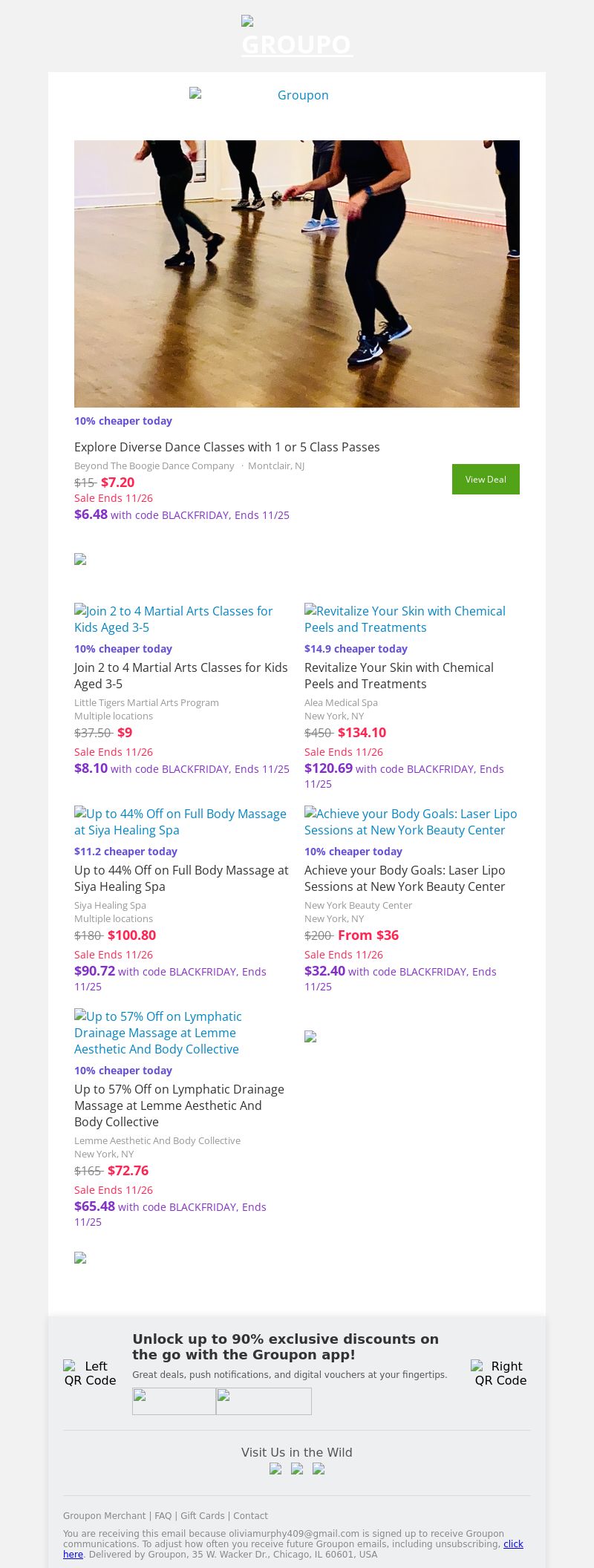
Task: Click the View Deal button
Action: (486, 479)
